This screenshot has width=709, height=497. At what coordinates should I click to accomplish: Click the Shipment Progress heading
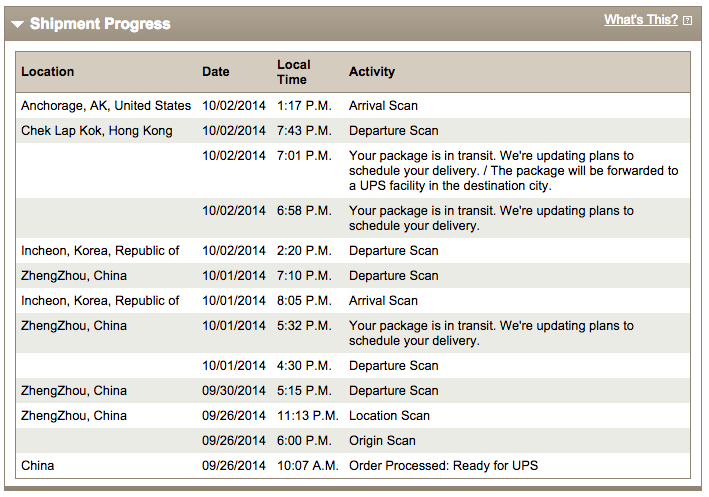pyautogui.click(x=100, y=24)
